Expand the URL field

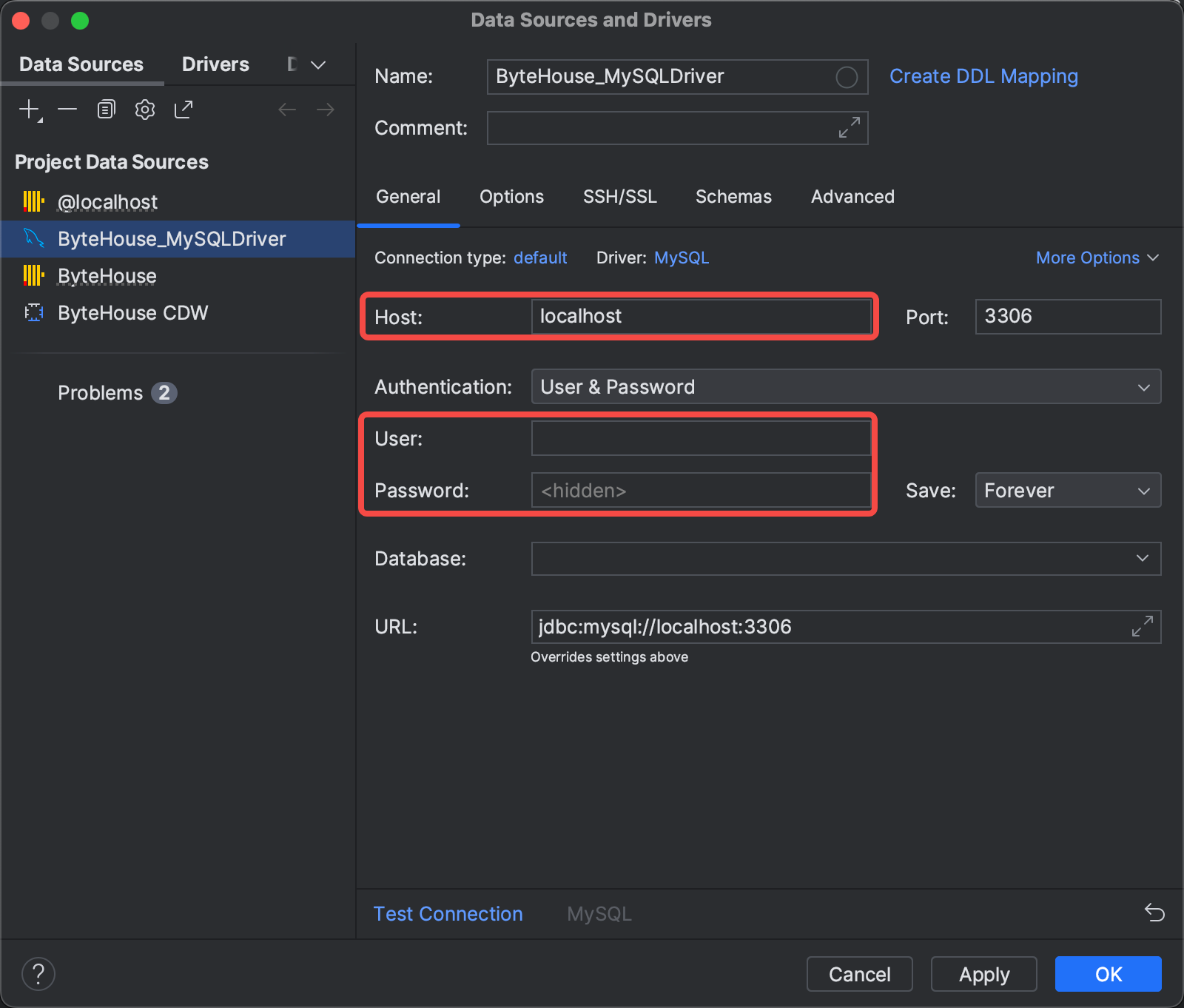point(1143,626)
